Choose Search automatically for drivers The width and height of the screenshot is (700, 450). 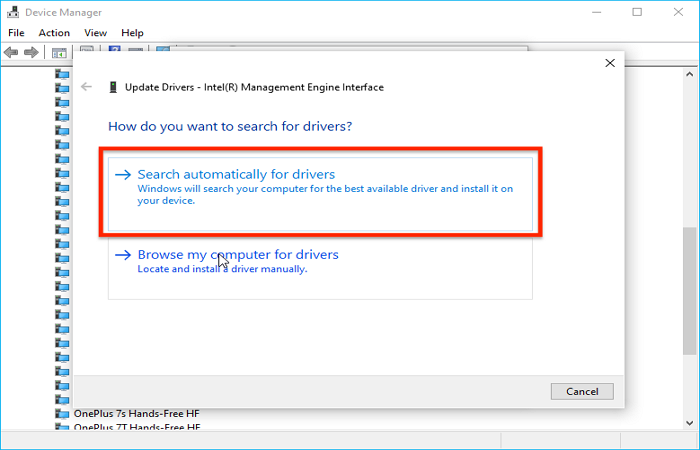pyautogui.click(x=236, y=174)
